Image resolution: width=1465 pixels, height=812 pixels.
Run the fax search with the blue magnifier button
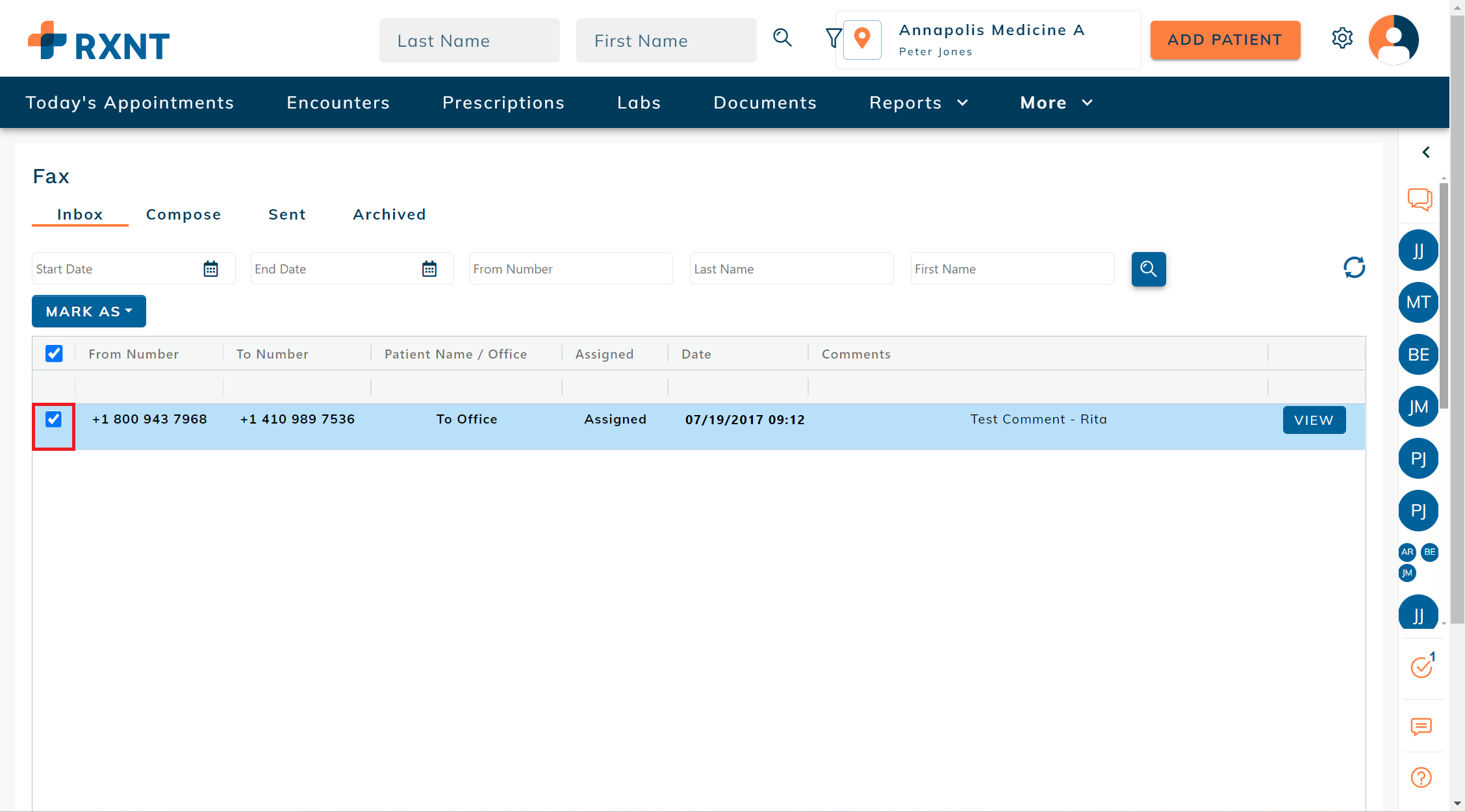(x=1149, y=269)
